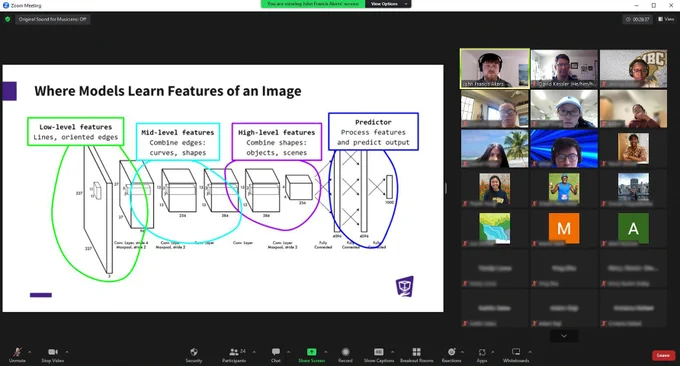This screenshot has height=366, width=680.
Task: Toggle Original Sound for Musicians
Action: [x=52, y=19]
